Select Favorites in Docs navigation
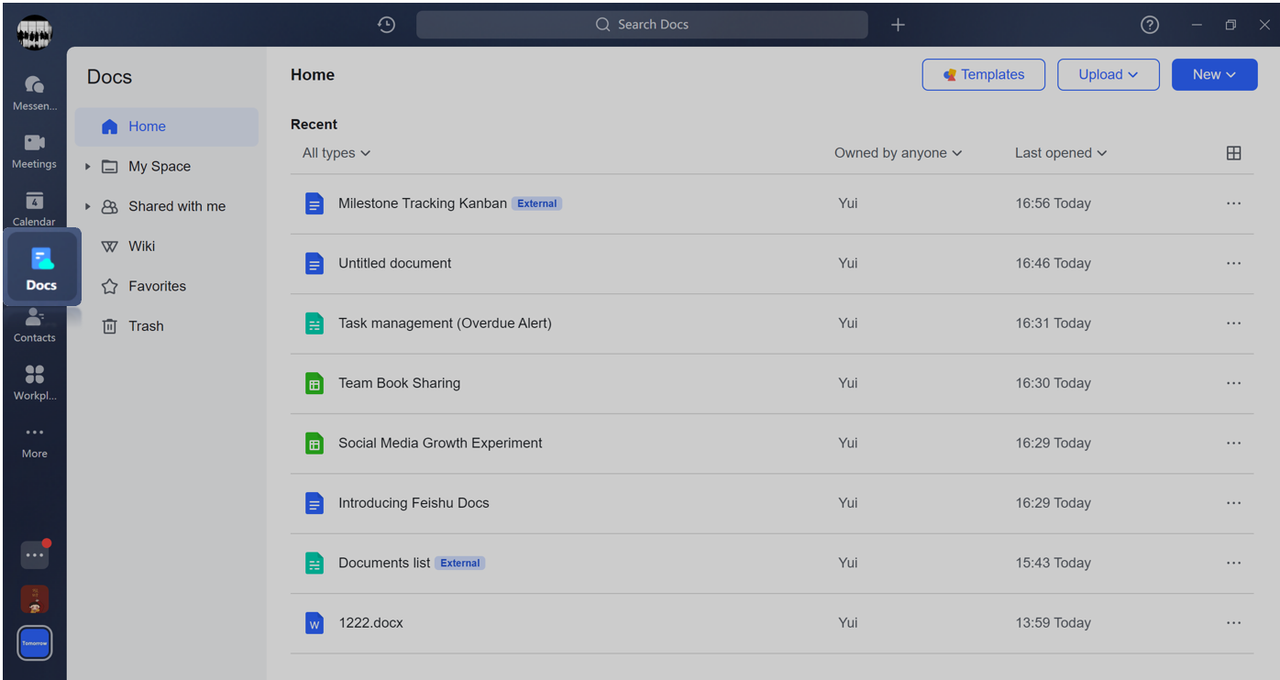This screenshot has width=1280, height=680. tap(157, 286)
